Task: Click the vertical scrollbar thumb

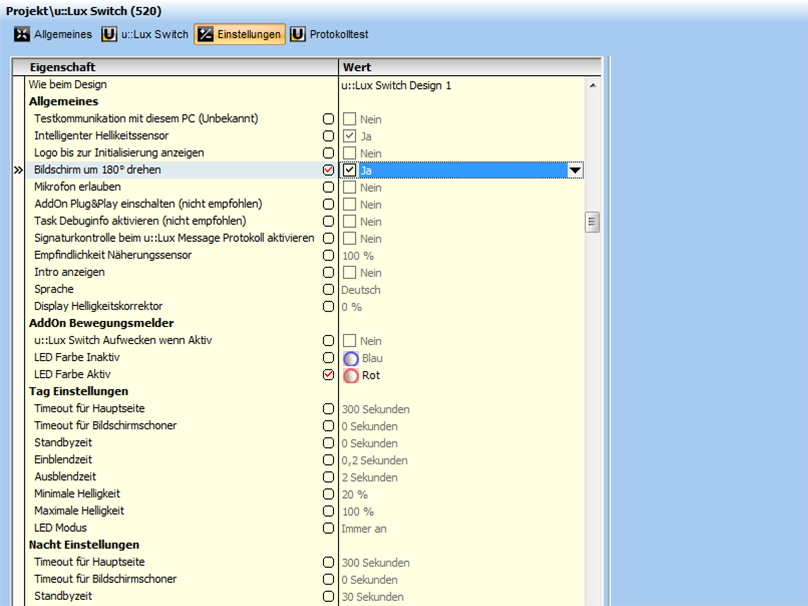Action: pyautogui.click(x=592, y=221)
